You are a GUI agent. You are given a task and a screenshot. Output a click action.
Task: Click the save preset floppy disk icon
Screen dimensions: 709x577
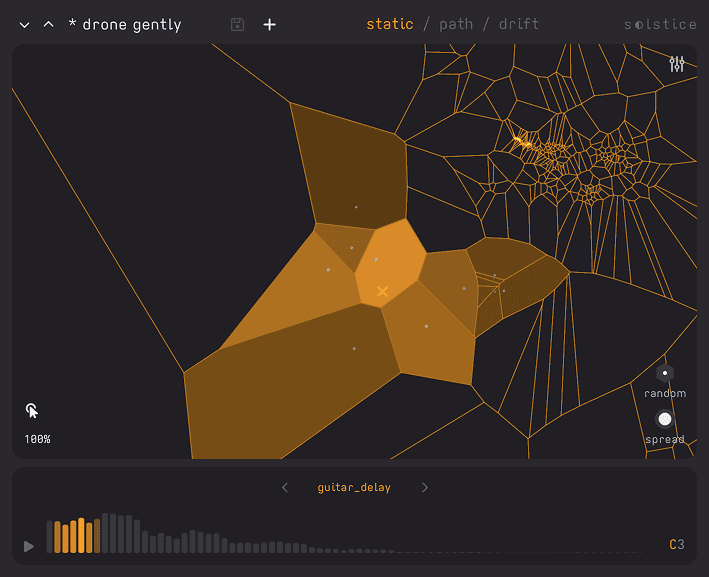coord(237,24)
